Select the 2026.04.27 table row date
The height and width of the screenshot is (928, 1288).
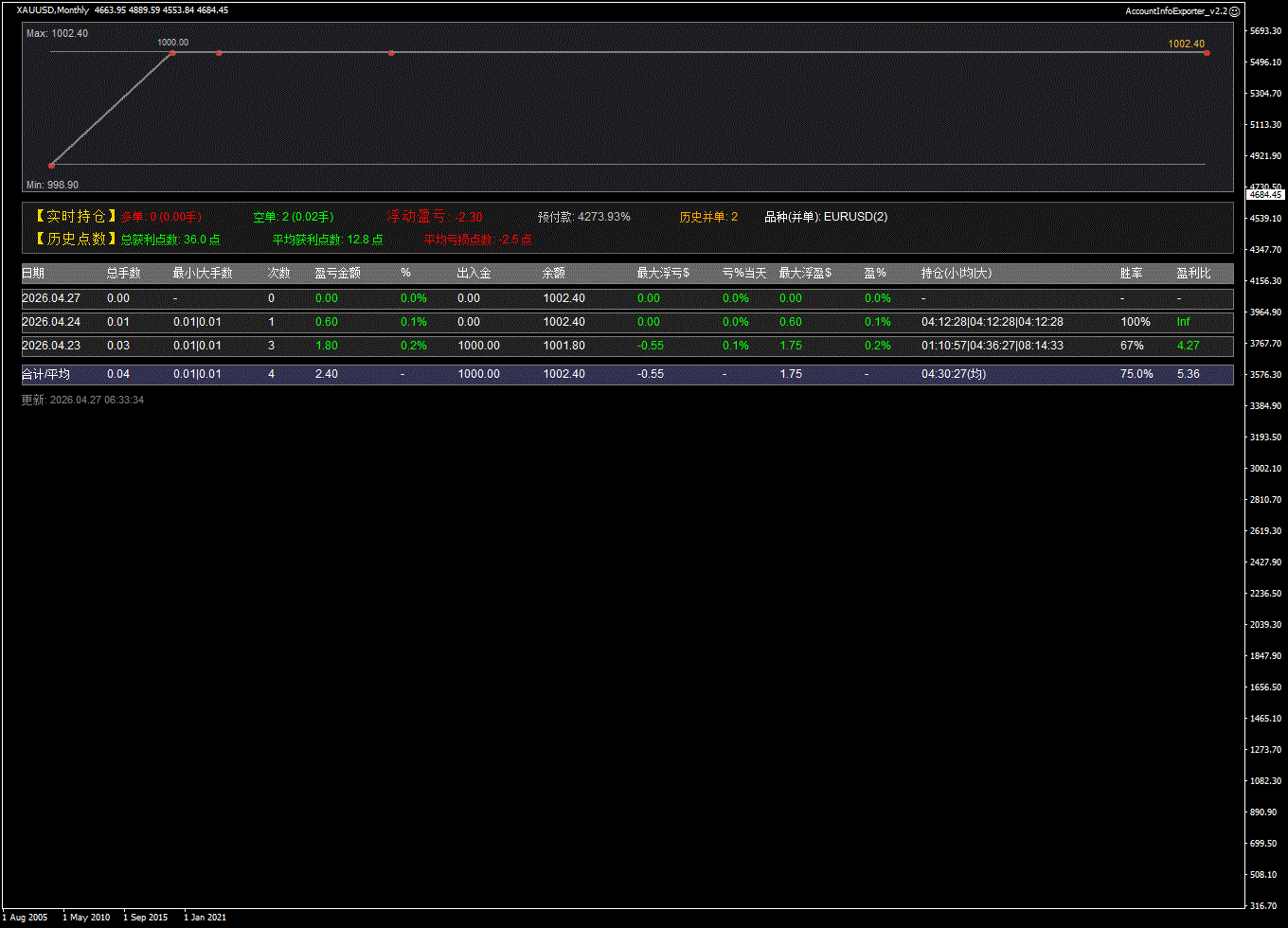click(50, 298)
